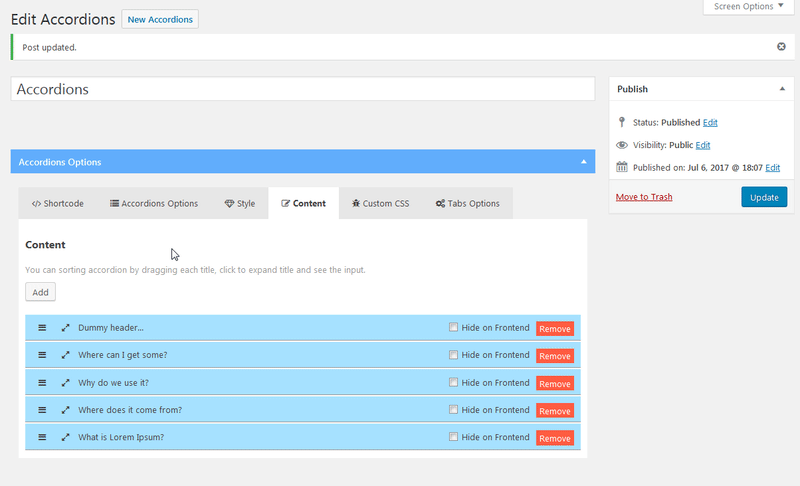Open the Screen Options dropdown
The width and height of the screenshot is (800, 486).
coord(749,7)
